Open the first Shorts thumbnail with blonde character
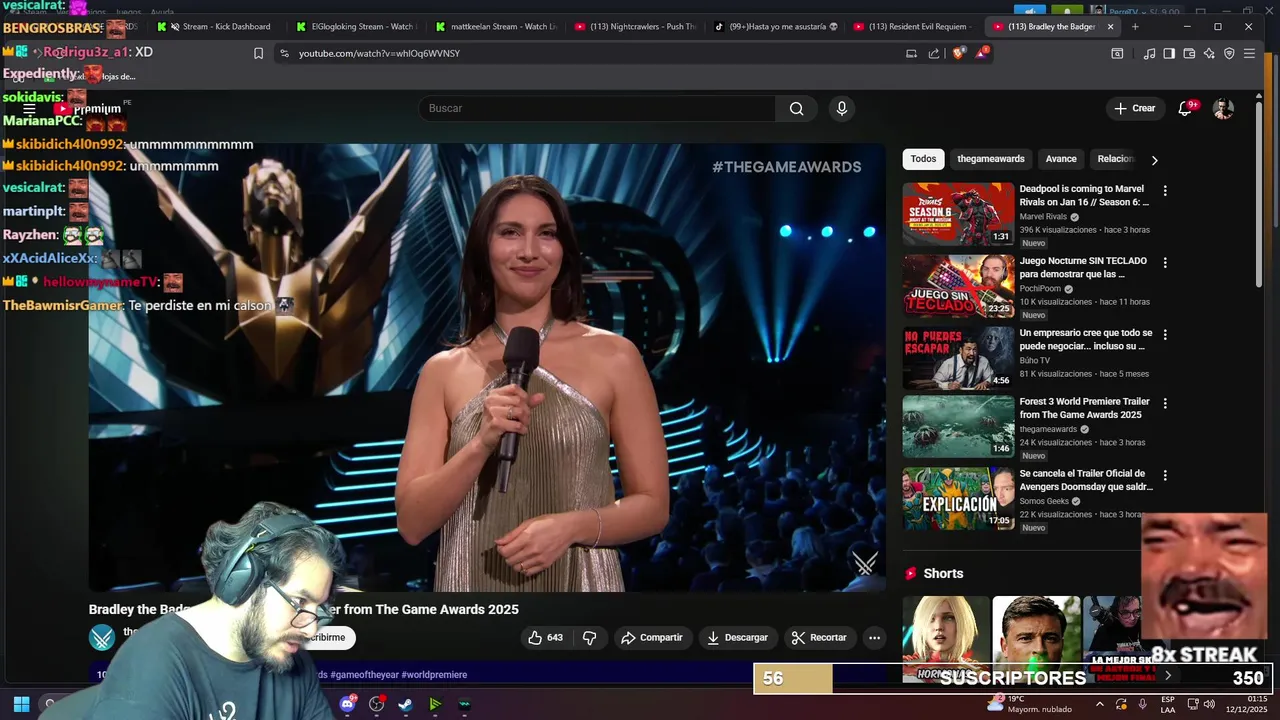1280x720 pixels. [x=945, y=639]
